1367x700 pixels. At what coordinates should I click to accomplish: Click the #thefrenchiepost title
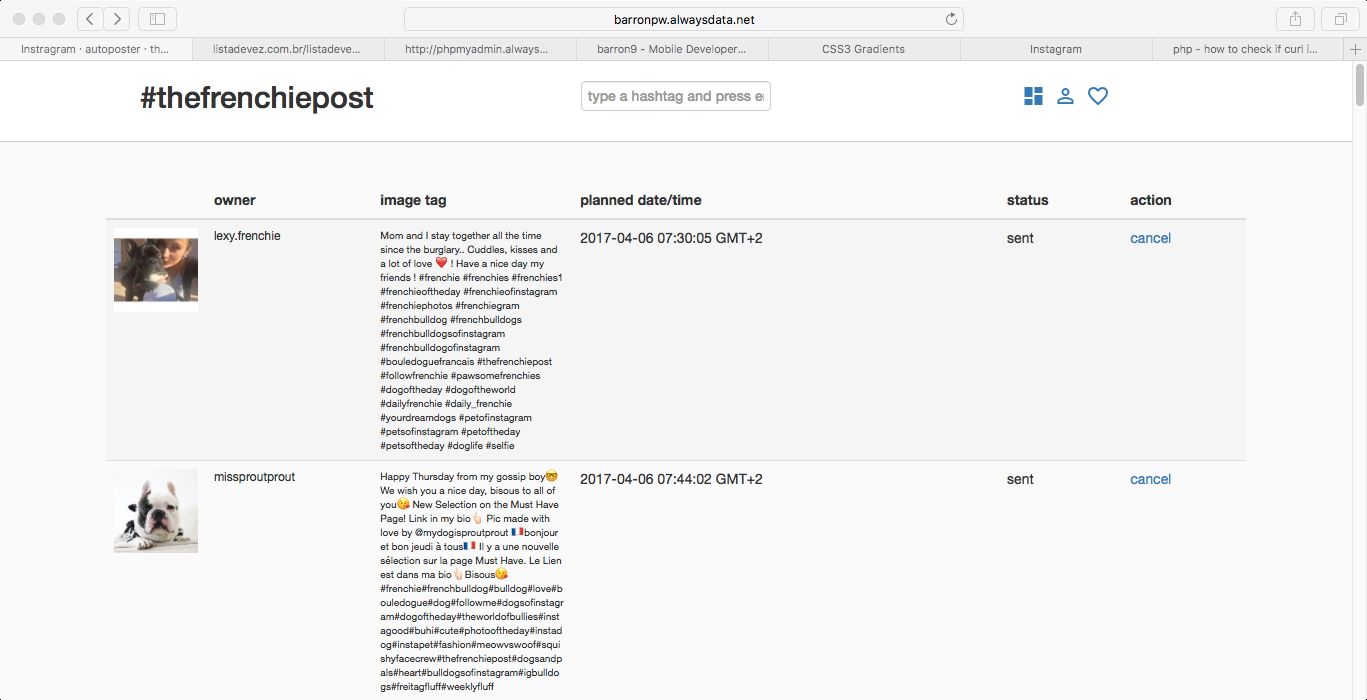tap(257, 97)
